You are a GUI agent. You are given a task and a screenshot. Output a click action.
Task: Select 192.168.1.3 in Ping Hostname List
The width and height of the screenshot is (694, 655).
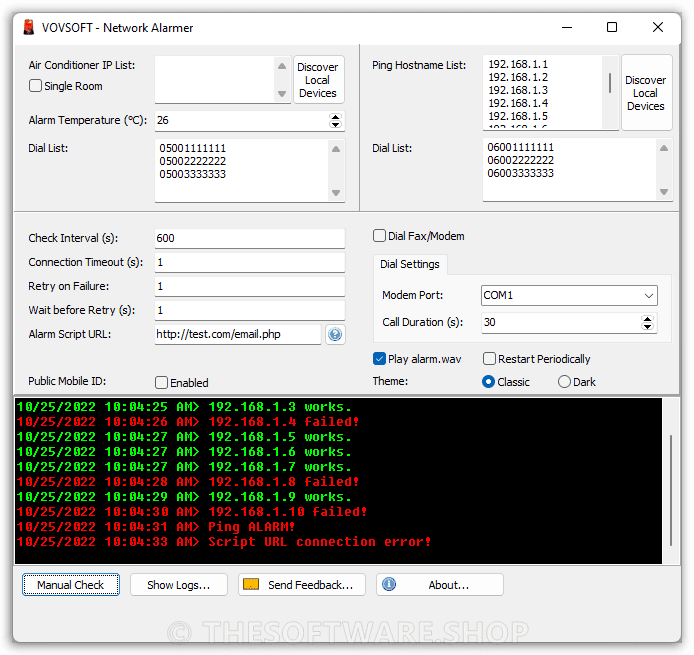click(518, 90)
